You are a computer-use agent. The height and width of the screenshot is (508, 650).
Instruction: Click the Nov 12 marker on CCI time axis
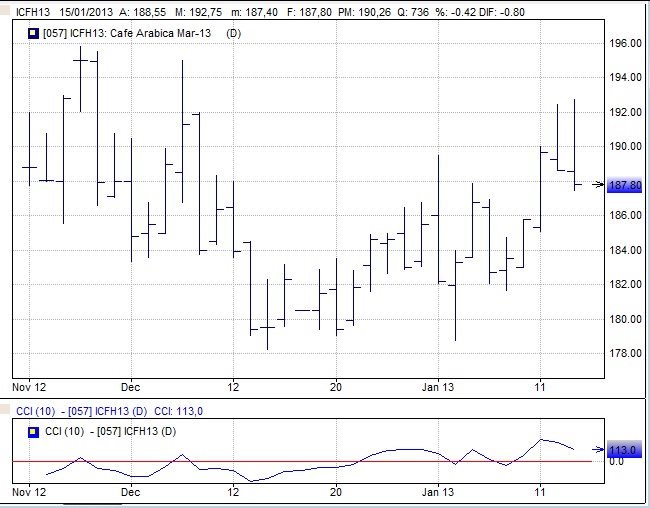pos(29,493)
